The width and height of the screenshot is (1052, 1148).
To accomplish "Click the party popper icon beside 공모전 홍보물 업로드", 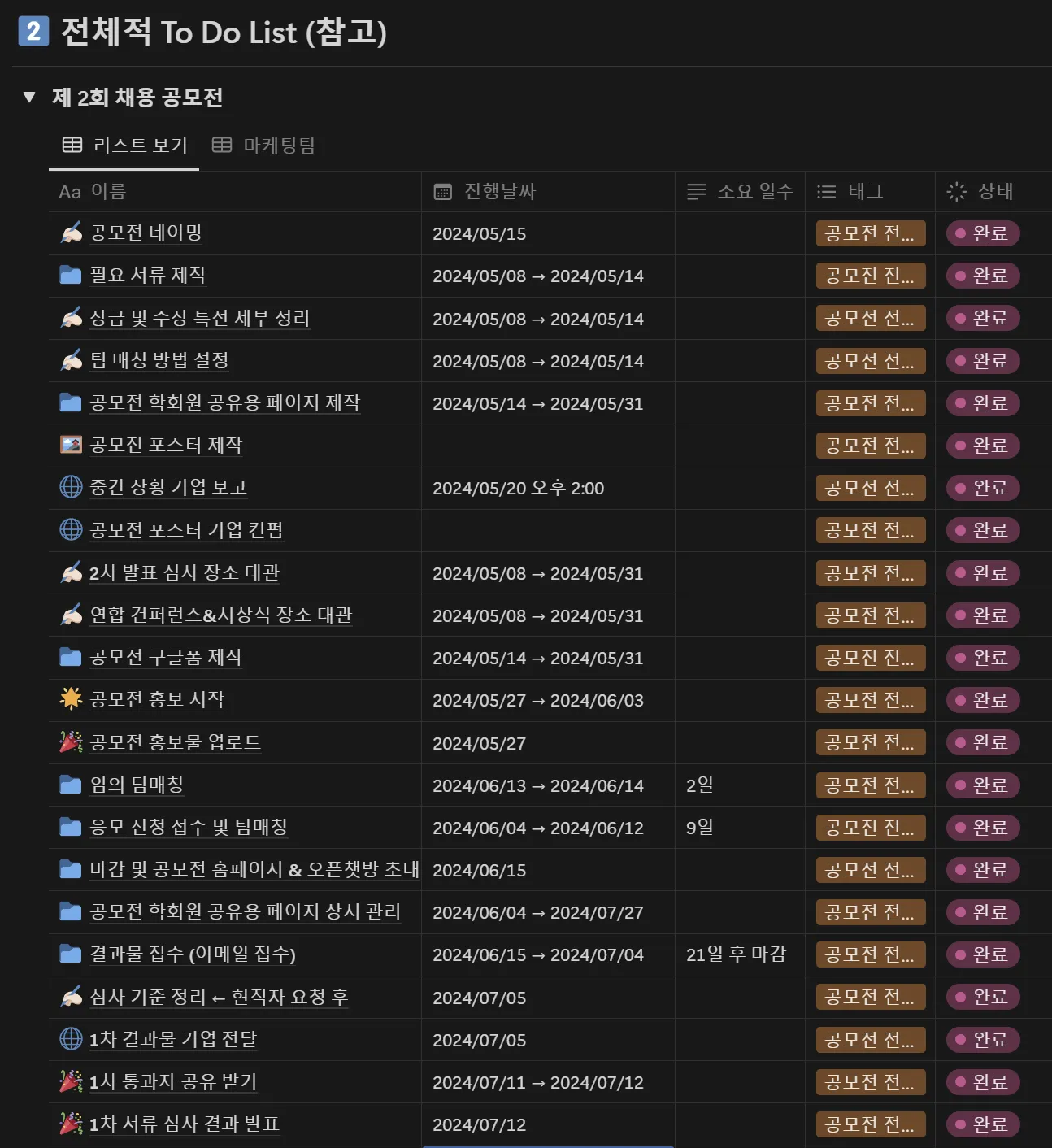I will point(71,742).
